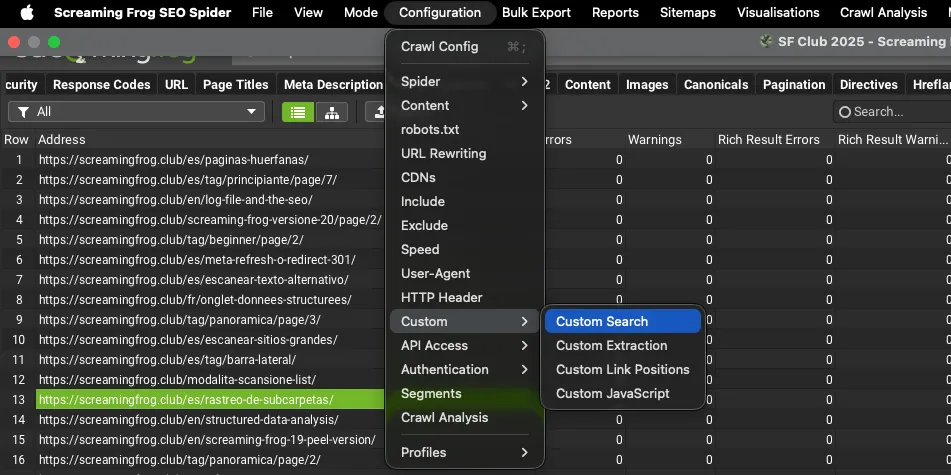Open the Sitemaps menu
The image size is (951, 475).
click(688, 13)
